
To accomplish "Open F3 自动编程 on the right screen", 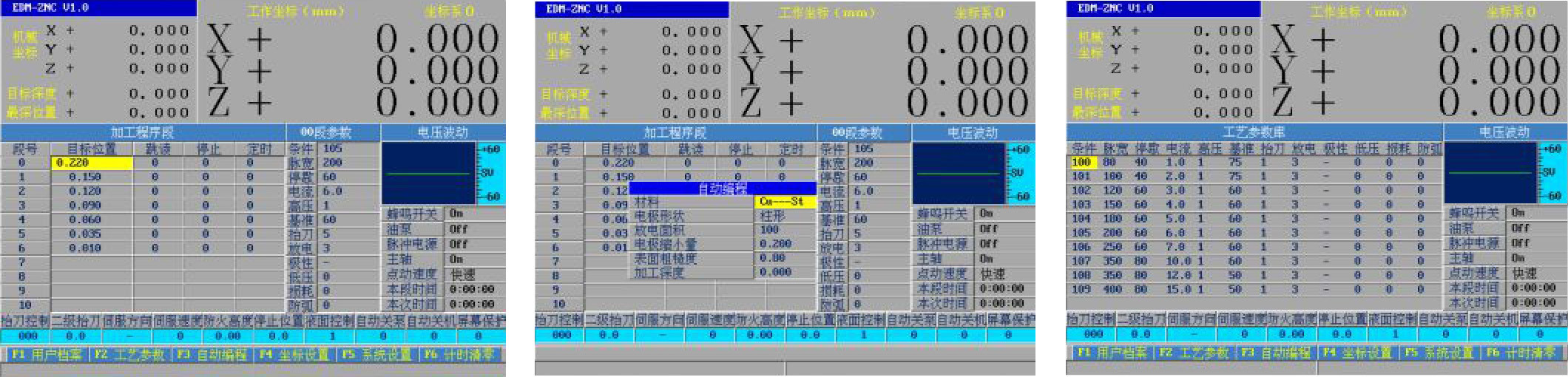I will pos(1276,353).
